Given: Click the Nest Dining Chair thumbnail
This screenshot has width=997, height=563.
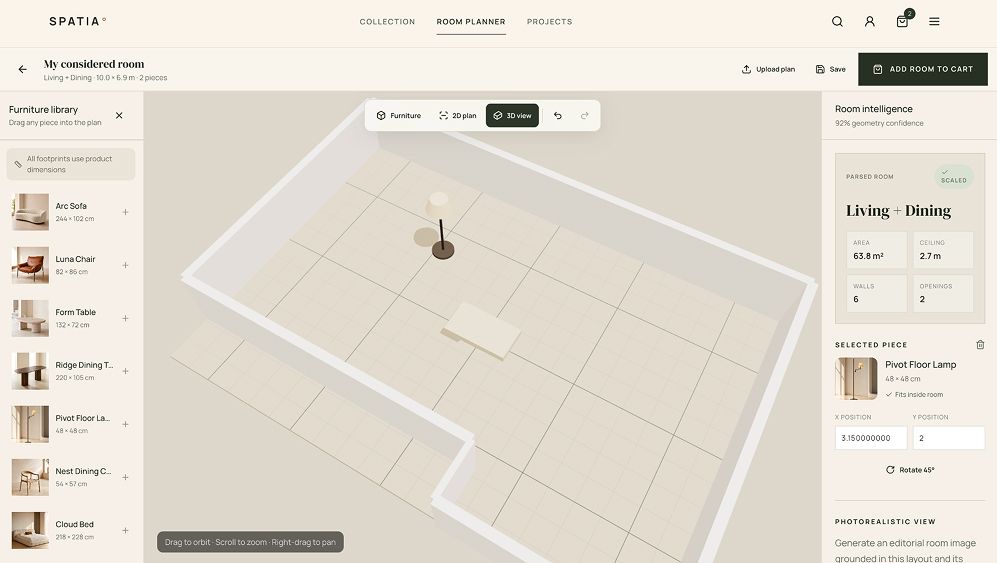Looking at the screenshot, I should tap(30, 477).
